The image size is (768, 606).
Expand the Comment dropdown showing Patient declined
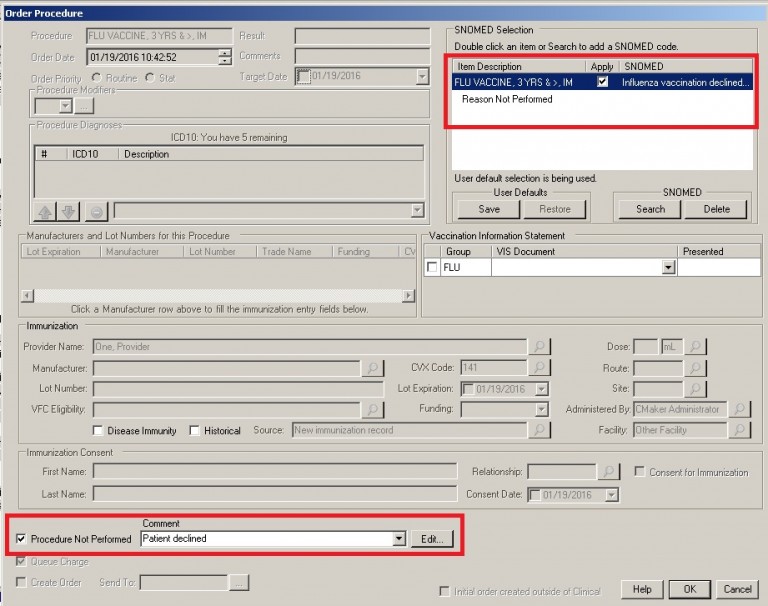(x=399, y=539)
